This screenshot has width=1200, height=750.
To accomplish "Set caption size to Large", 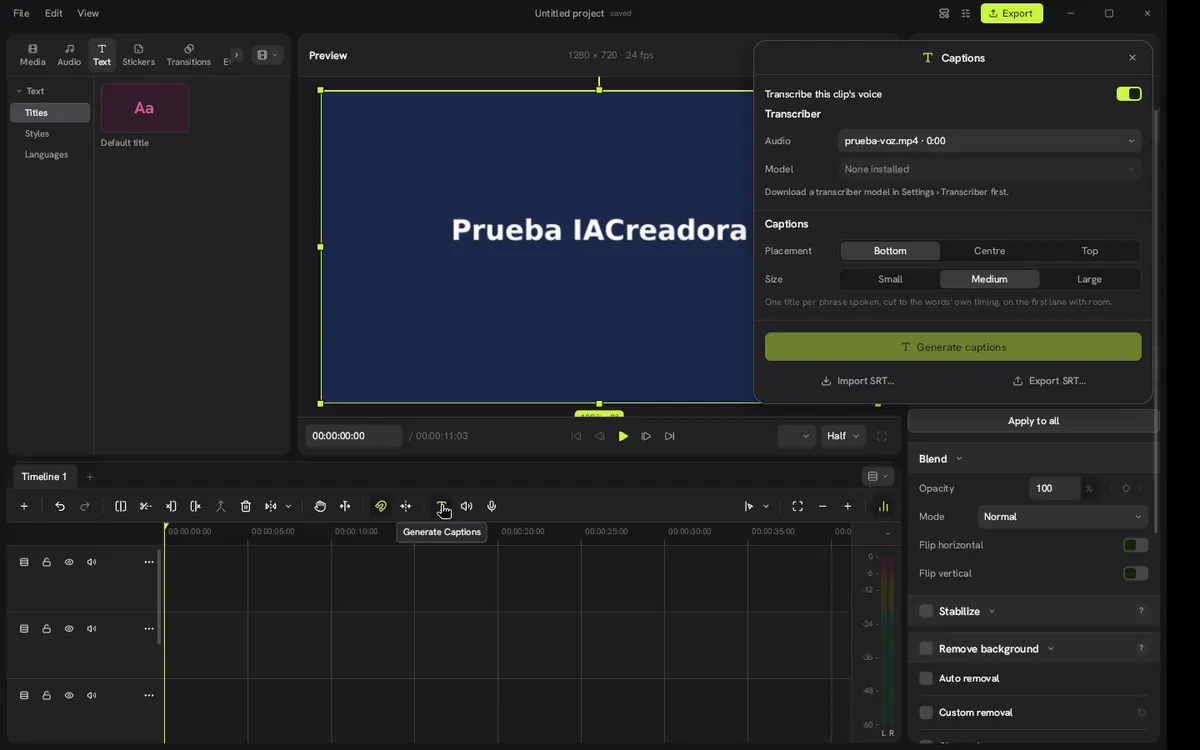I will (1090, 279).
